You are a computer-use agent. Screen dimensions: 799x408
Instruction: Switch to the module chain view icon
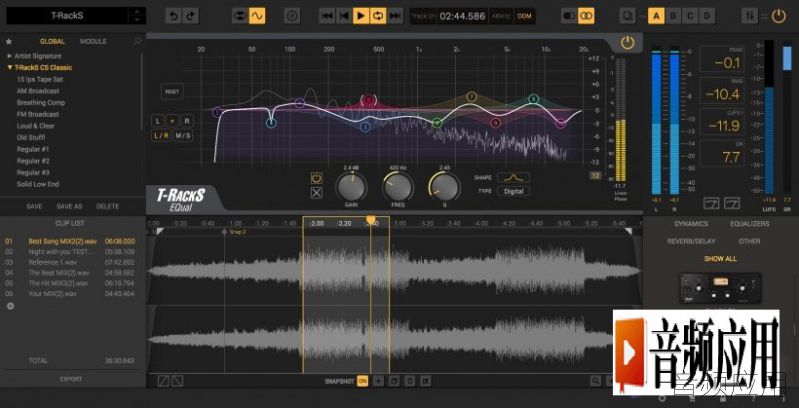pyautogui.click(x=239, y=16)
